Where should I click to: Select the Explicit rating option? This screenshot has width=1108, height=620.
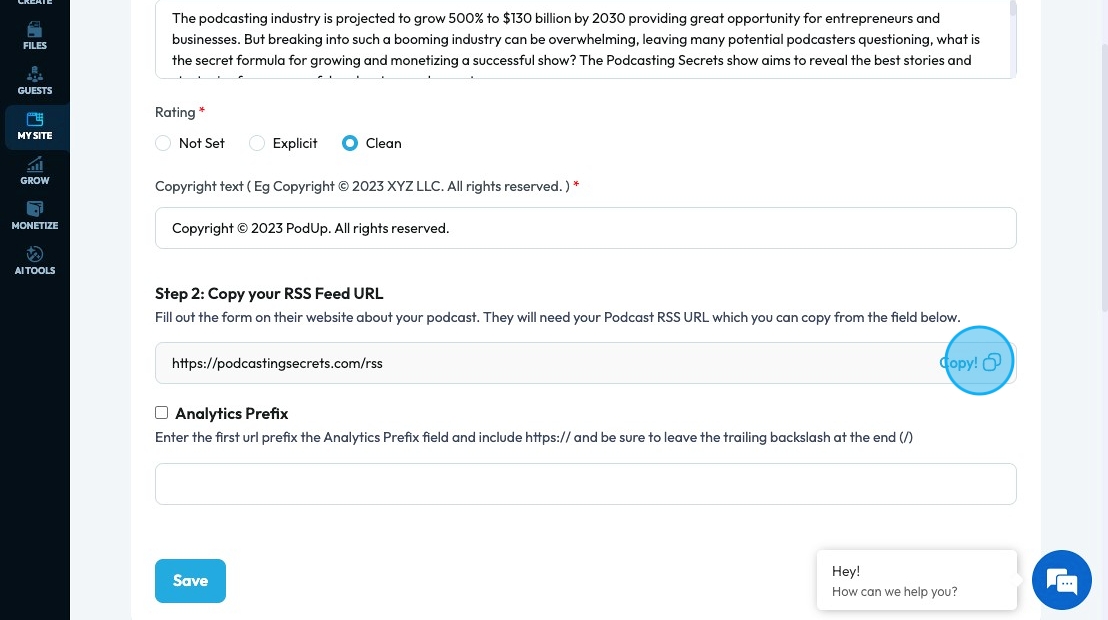(x=257, y=143)
